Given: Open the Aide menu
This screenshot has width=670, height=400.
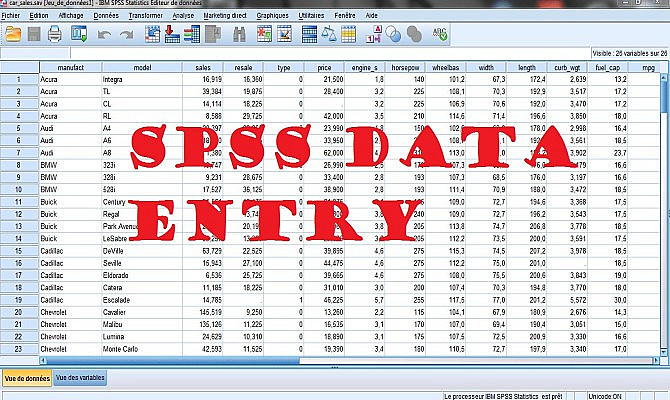Looking at the screenshot, I should point(371,15).
